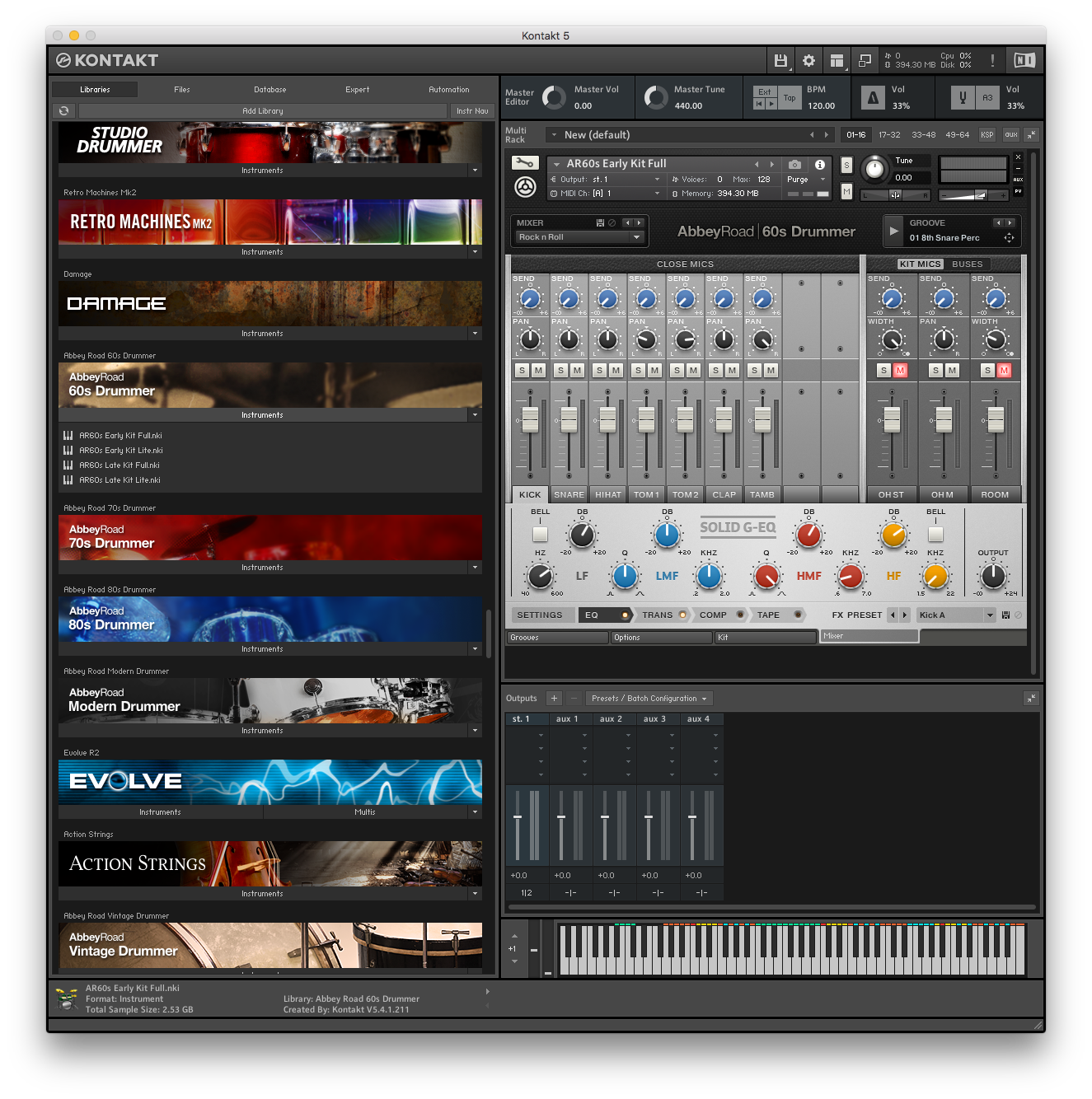Click the Native Instruments NI logo
The height and width of the screenshot is (1099, 1092).
tap(1024, 60)
